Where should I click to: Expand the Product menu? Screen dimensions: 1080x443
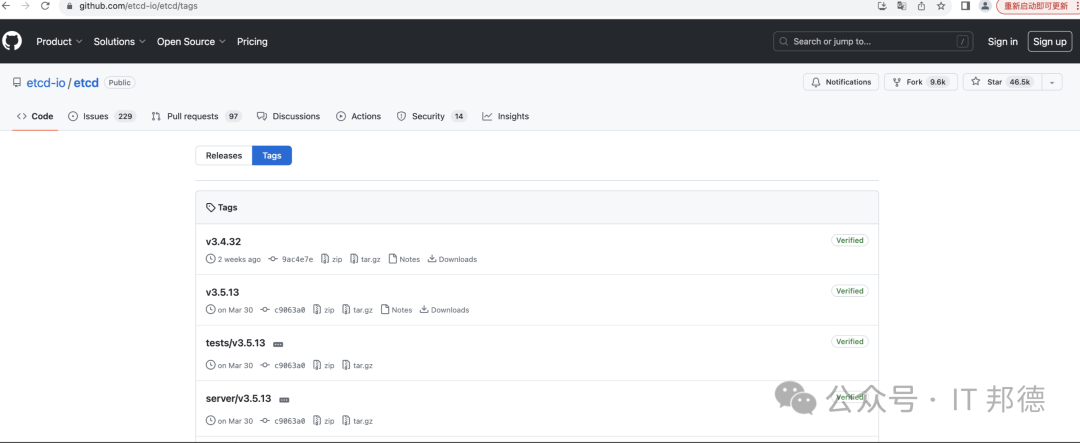point(59,41)
